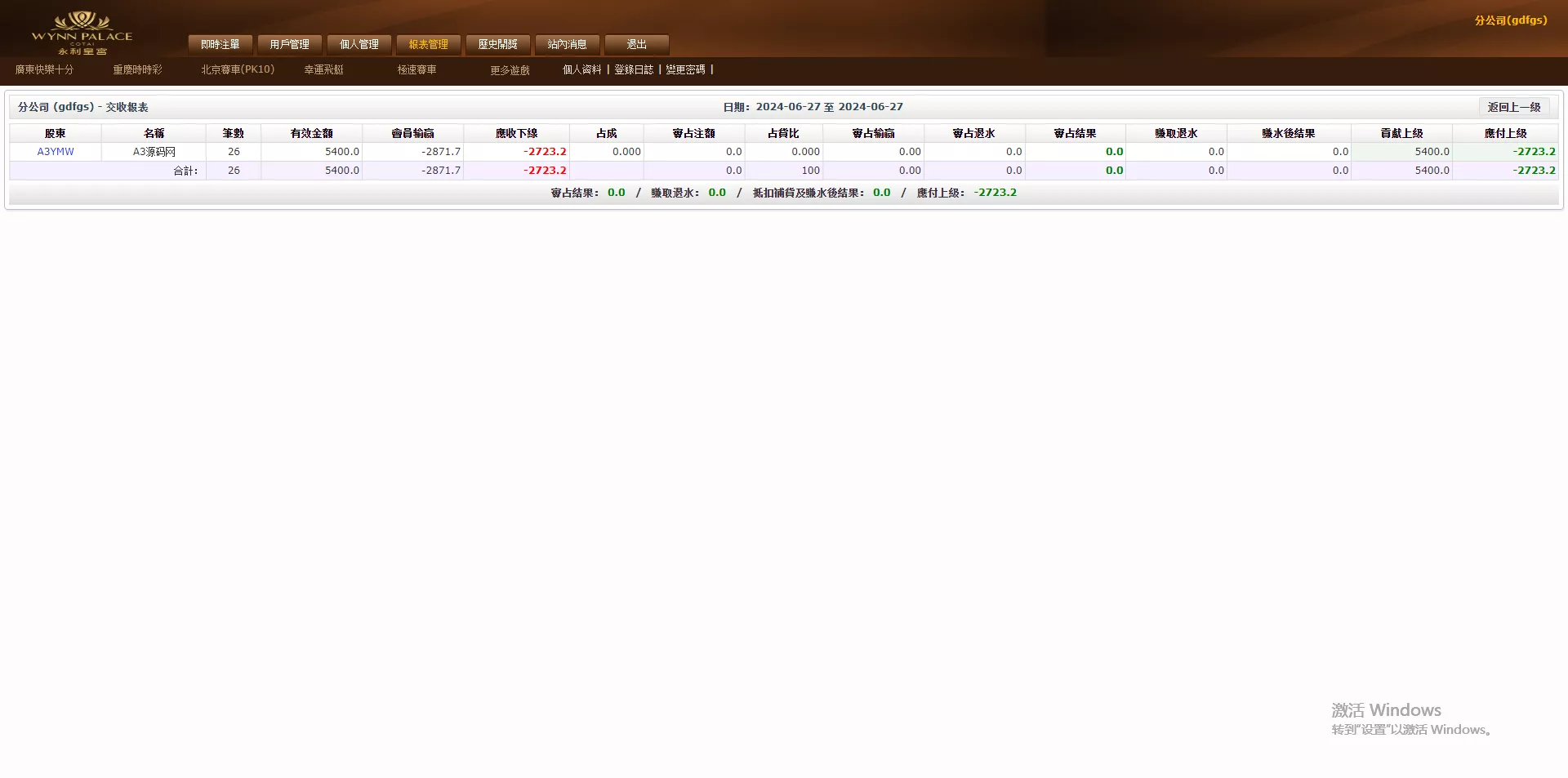Click the 退出 logout button

[636, 44]
